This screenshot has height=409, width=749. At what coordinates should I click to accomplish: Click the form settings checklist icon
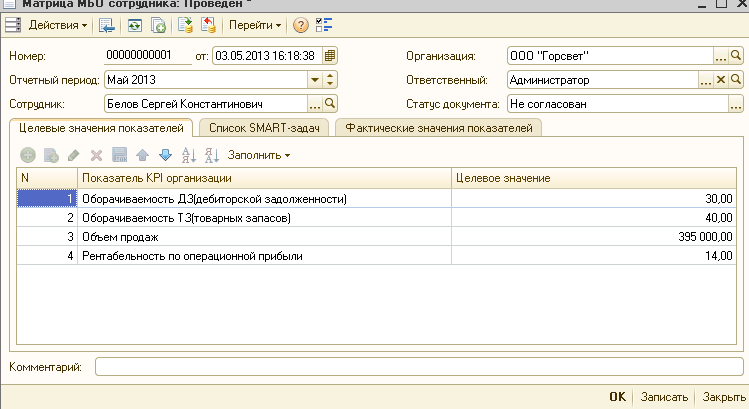(324, 25)
